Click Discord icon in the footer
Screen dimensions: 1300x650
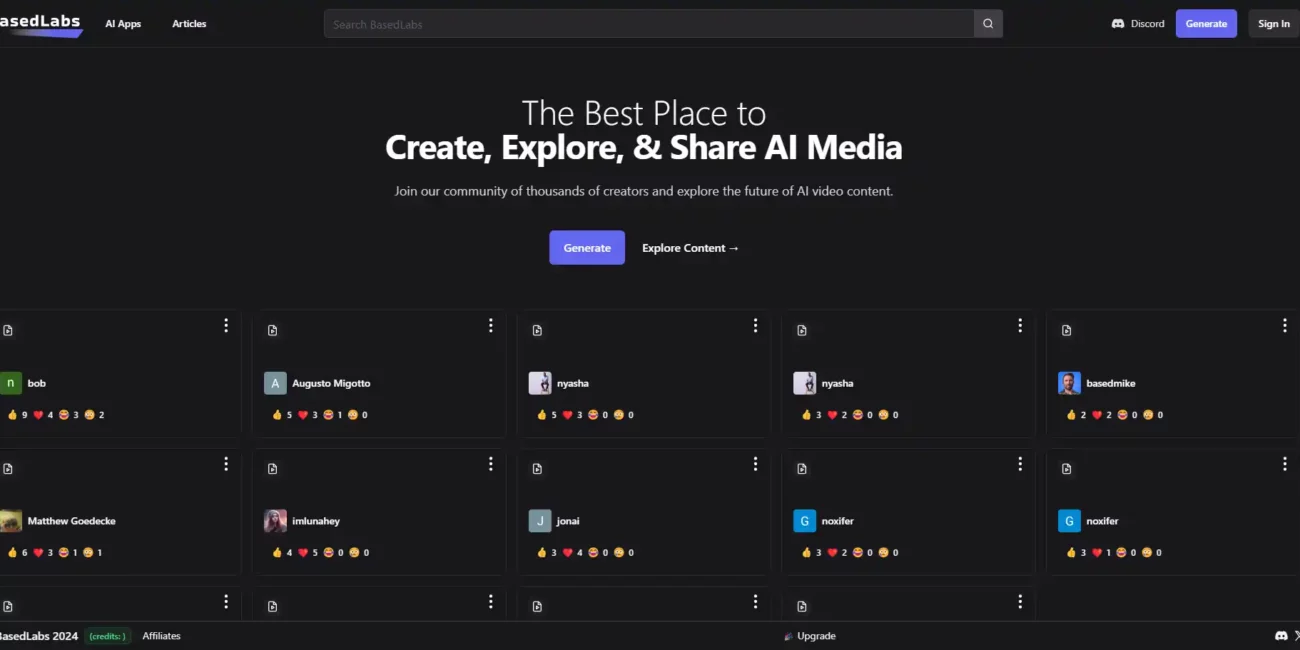point(1281,636)
